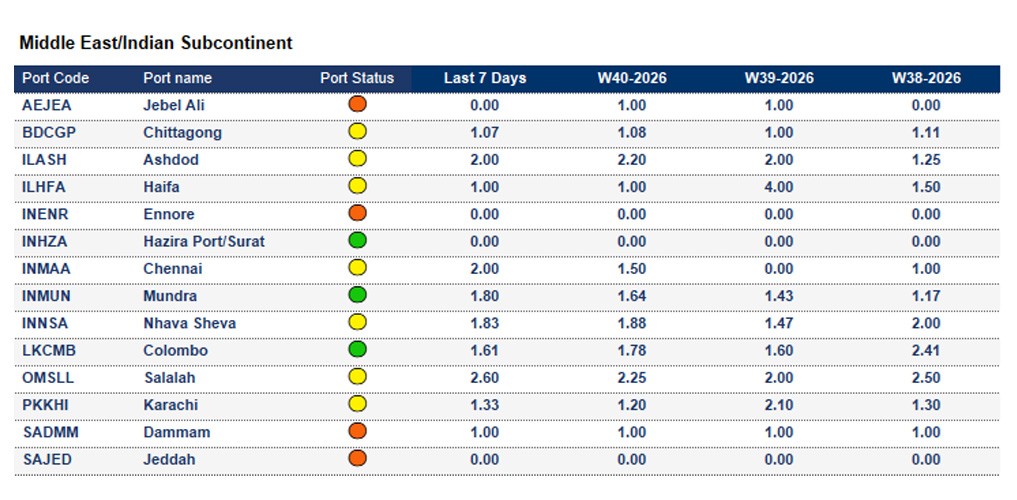Screen dimensions: 1017x500
Task: Select port code PKKHI
Action: [x=45, y=405]
